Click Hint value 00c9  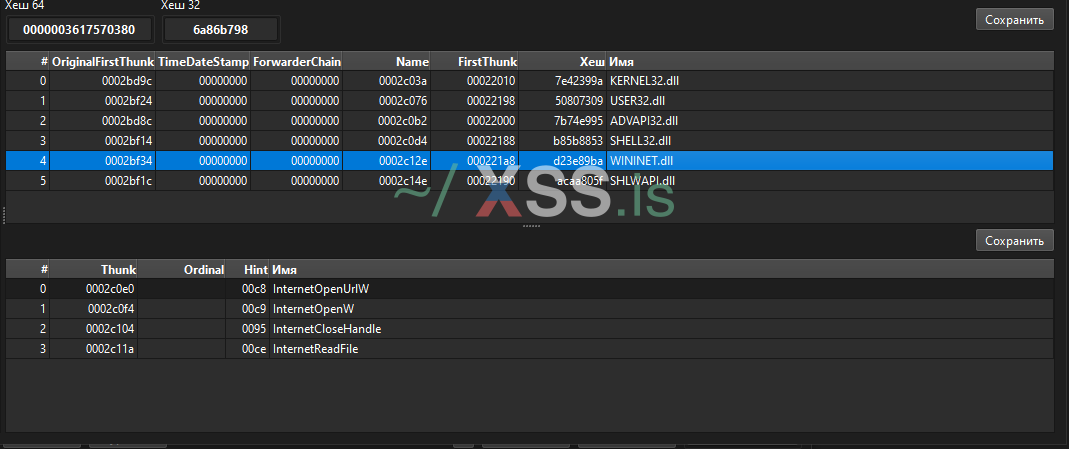254,309
